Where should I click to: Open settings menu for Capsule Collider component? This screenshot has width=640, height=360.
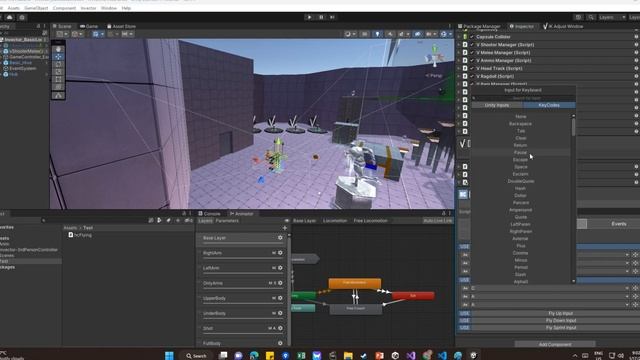coord(636,37)
